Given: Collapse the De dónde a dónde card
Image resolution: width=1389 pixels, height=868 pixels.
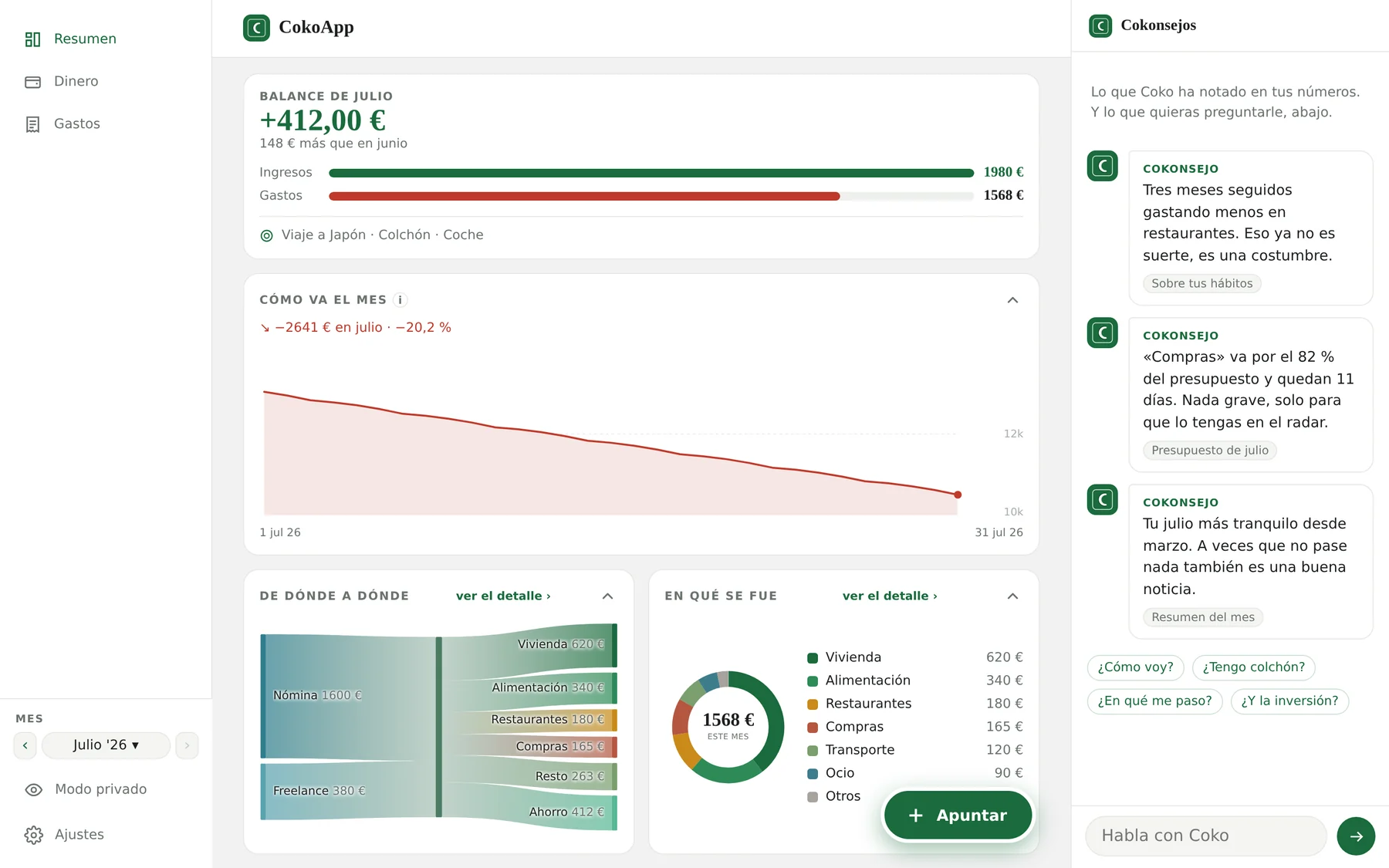Looking at the screenshot, I should [607, 596].
